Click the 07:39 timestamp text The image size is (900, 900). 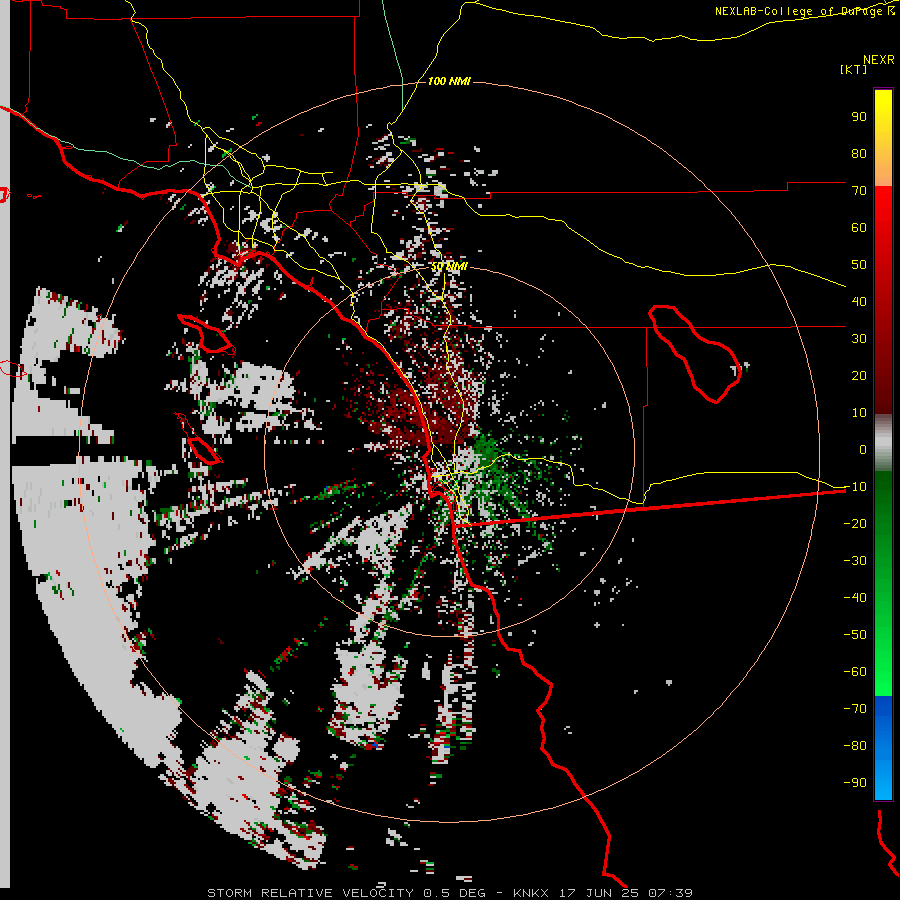(670, 893)
